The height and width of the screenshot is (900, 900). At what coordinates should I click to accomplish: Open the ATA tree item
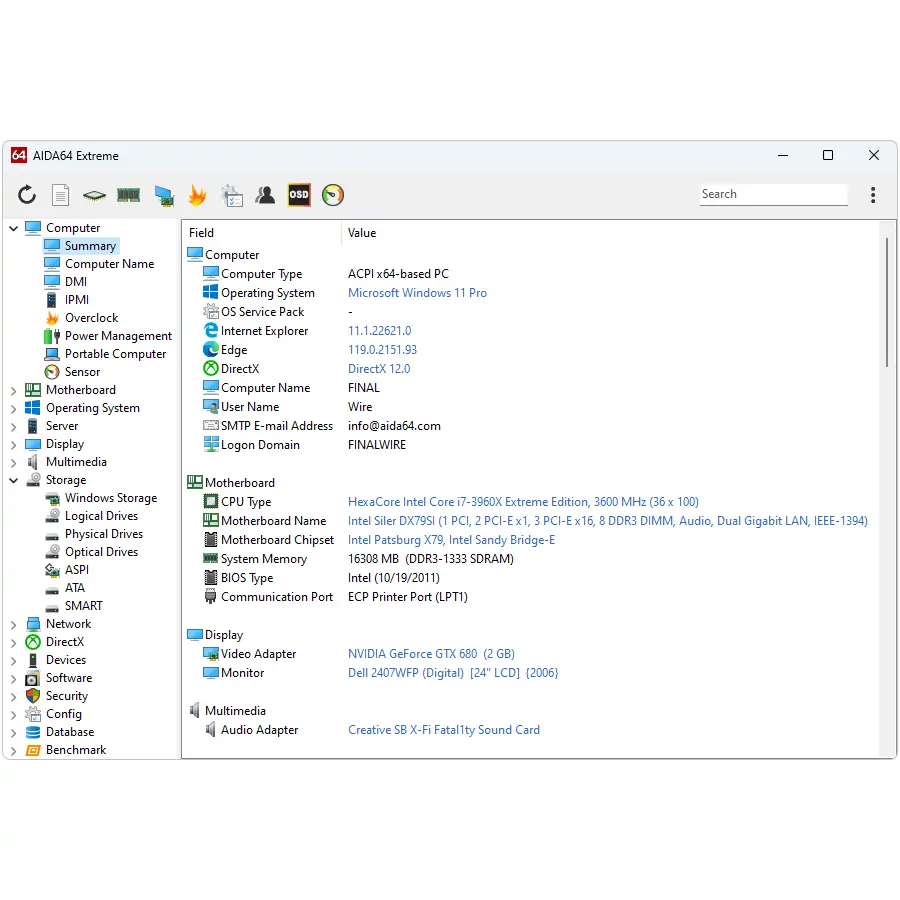[65, 588]
